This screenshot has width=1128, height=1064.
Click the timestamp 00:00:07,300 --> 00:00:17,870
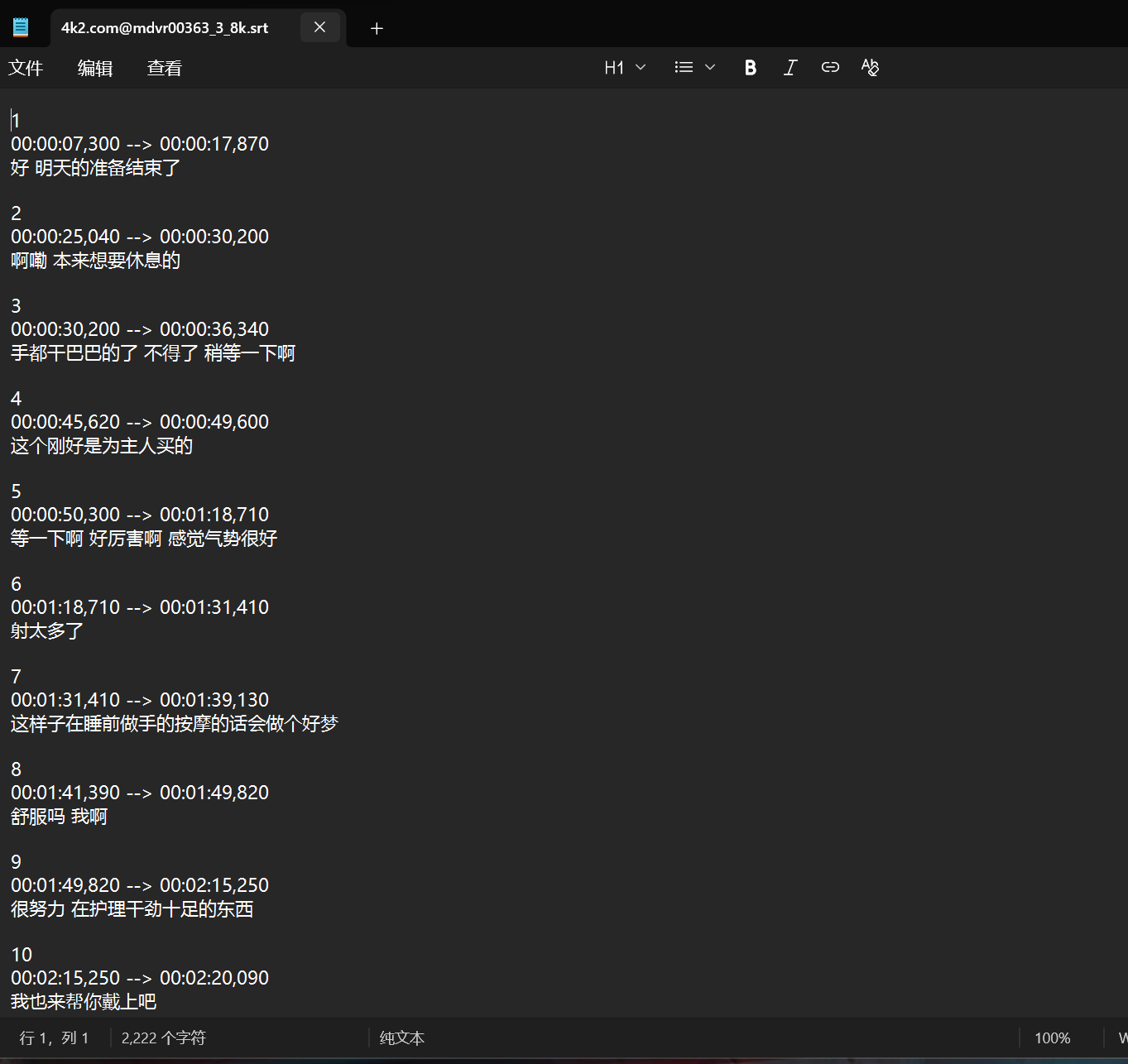tap(140, 144)
